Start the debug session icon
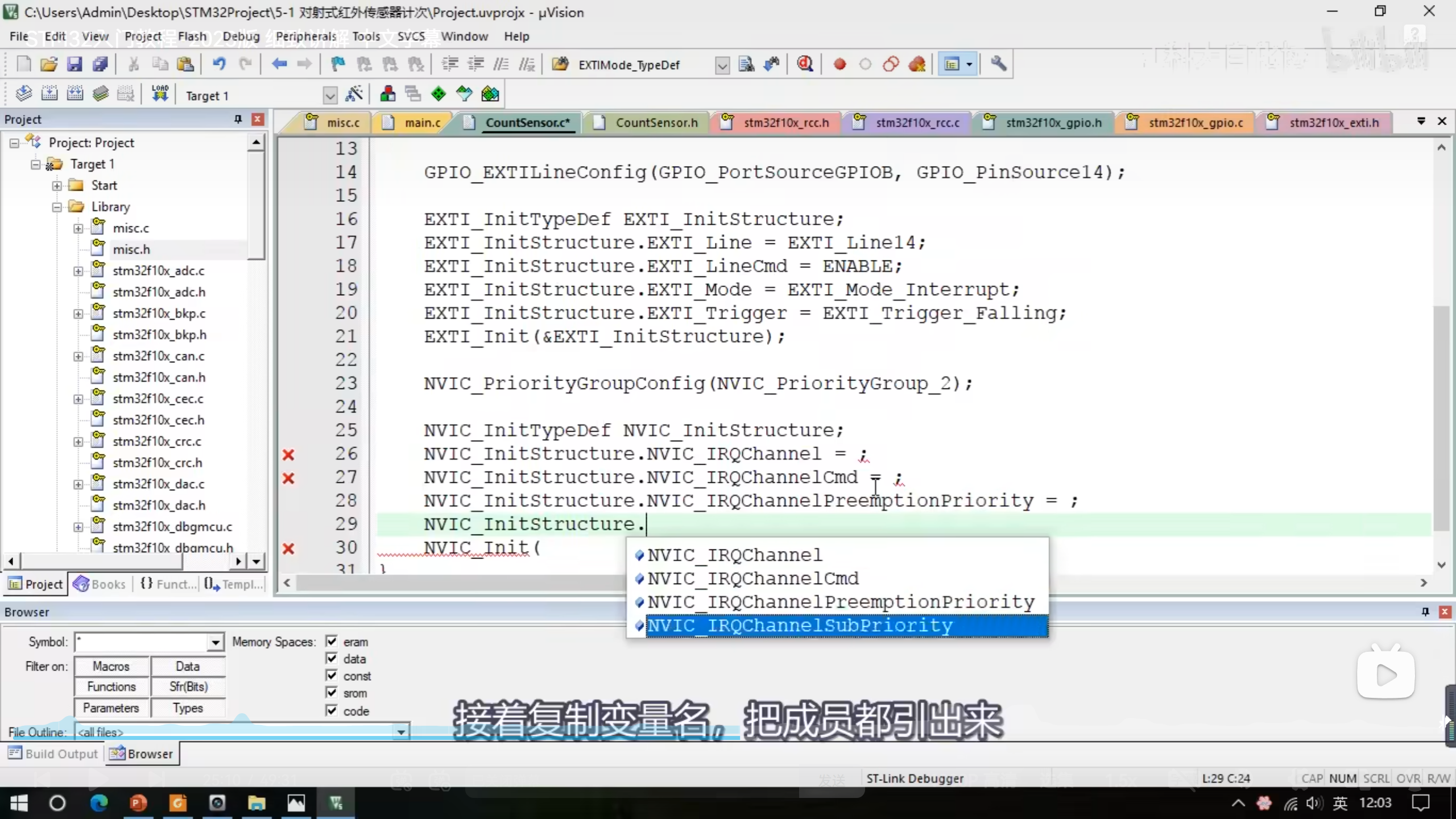The height and width of the screenshot is (819, 1456). pyautogui.click(x=805, y=64)
